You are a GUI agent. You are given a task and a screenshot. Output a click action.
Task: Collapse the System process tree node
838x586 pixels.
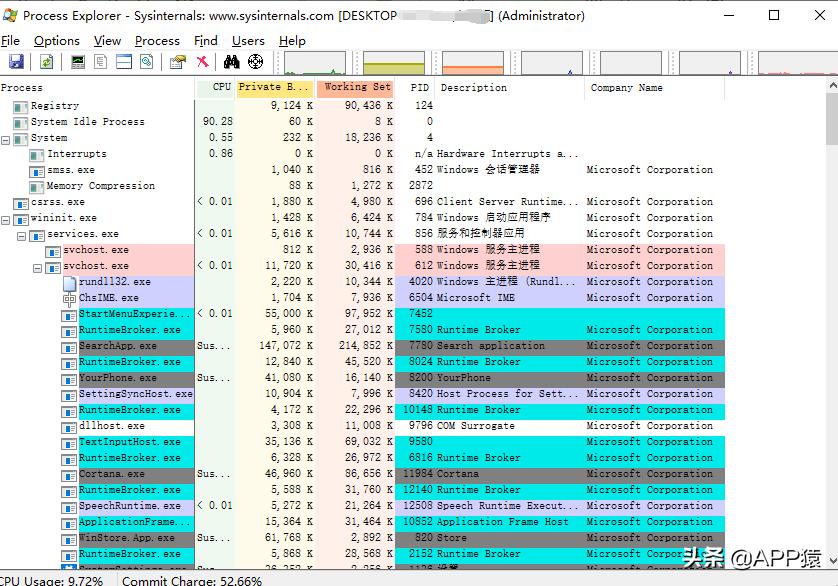(x=6, y=138)
